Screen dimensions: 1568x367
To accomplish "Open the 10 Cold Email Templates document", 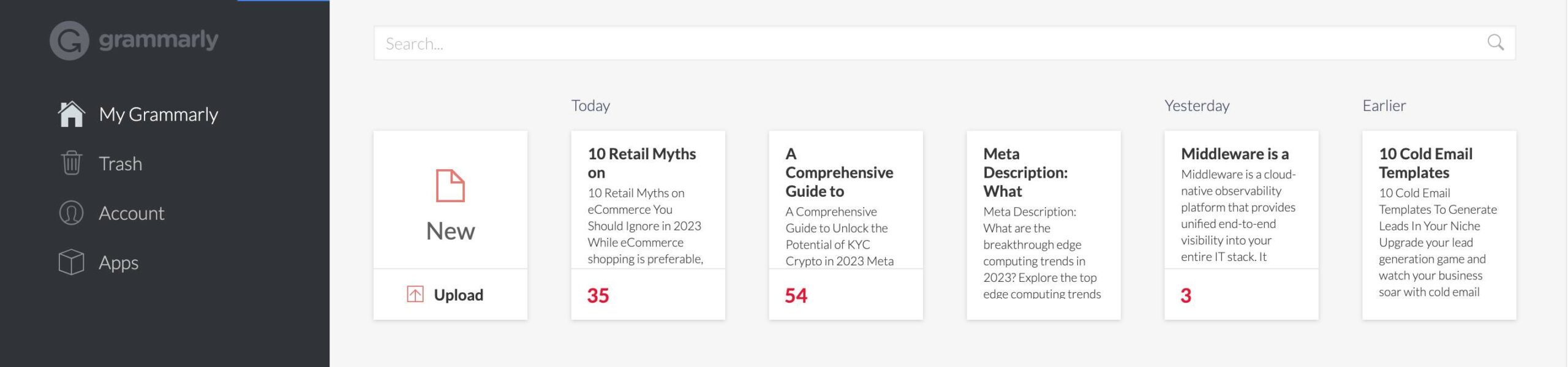I will point(1439,225).
